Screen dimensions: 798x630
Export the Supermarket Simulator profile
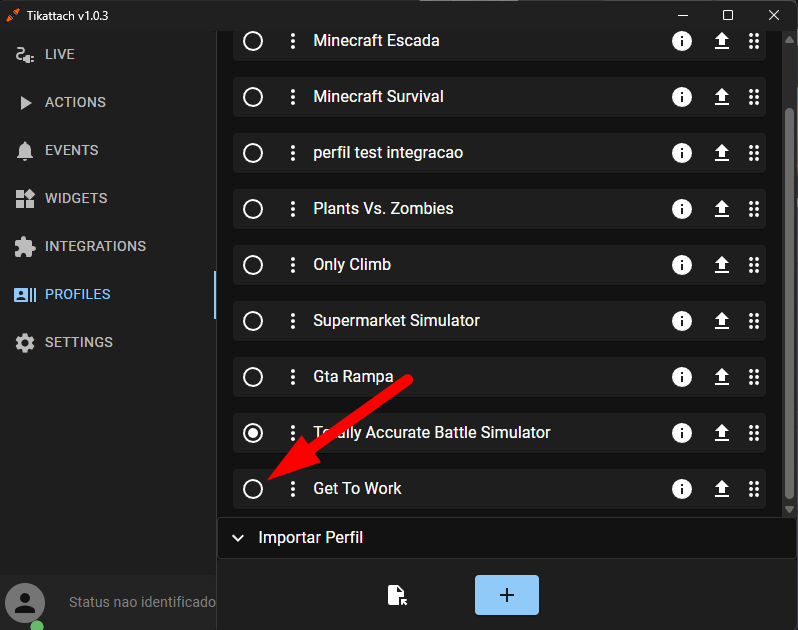[x=722, y=321]
